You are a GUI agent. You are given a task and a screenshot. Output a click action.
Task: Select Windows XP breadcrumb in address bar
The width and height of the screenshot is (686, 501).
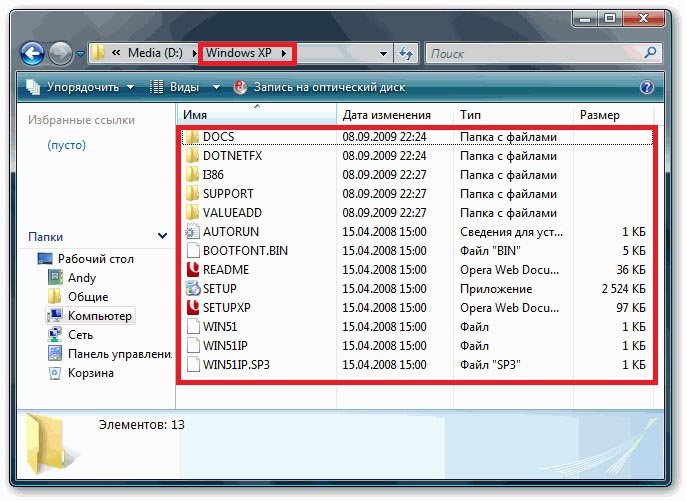(239, 53)
